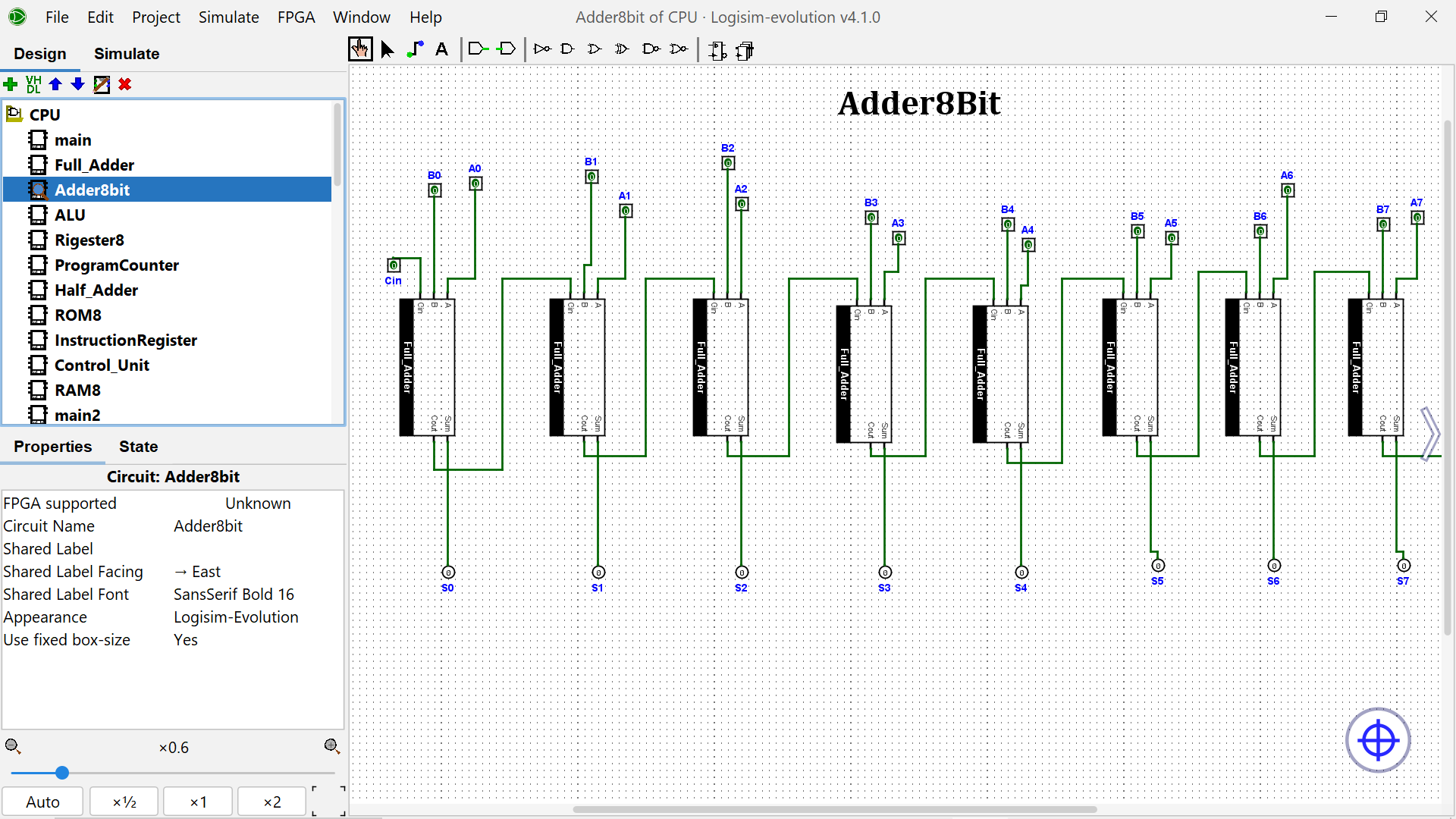Viewport: 1456px width, 819px height.
Task: Click the crosshair recenter canvas button
Action: pos(1378,740)
